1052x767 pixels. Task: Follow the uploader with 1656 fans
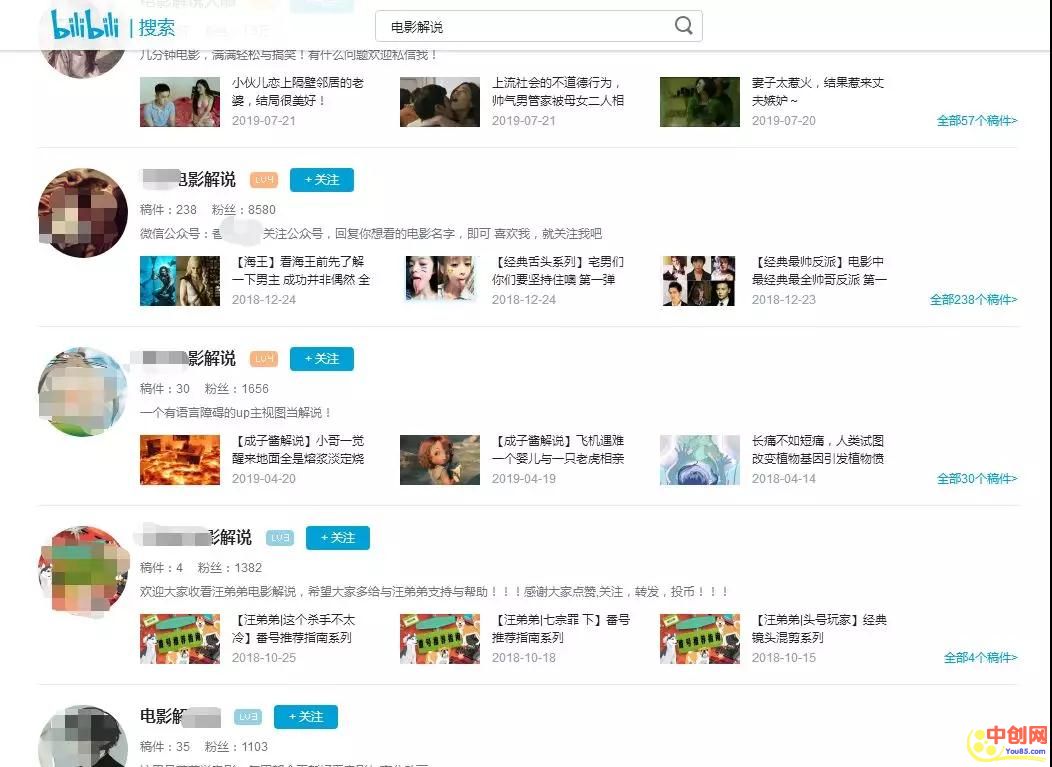coord(321,359)
